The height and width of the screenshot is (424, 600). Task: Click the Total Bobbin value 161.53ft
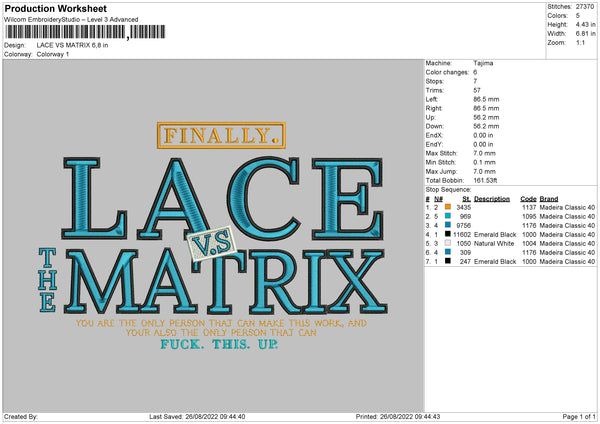tap(485, 181)
